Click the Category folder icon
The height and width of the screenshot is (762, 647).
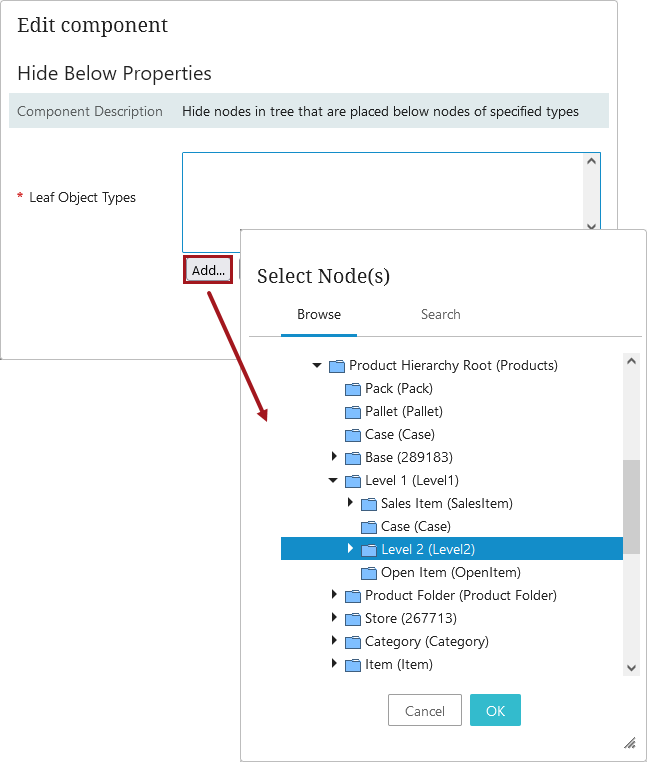point(352,642)
